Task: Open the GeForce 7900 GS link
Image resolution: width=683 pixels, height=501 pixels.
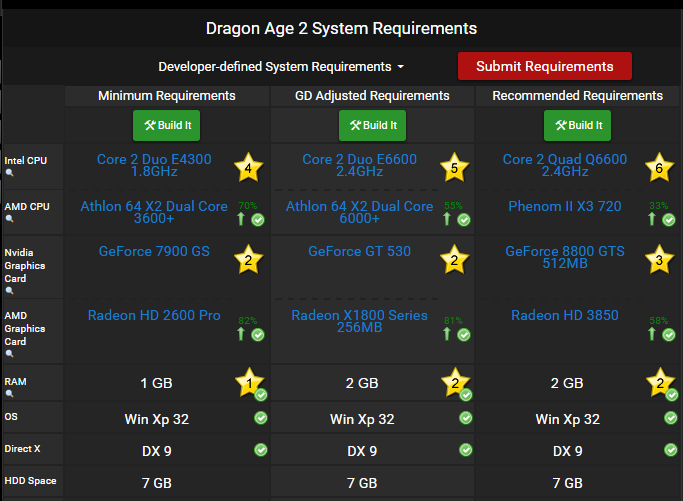Action: pyautogui.click(x=154, y=251)
